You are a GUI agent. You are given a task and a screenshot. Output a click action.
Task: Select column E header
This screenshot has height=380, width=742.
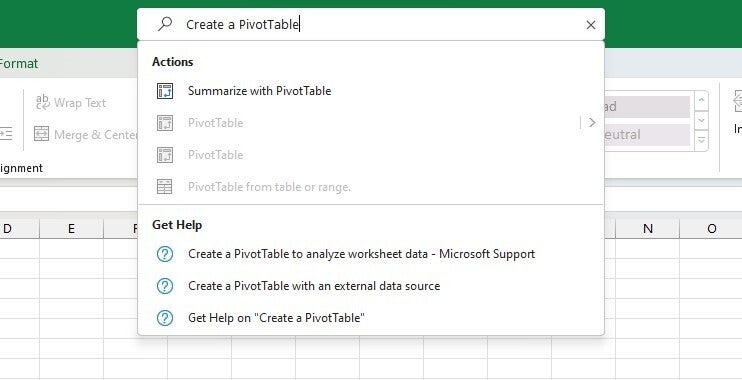71,229
